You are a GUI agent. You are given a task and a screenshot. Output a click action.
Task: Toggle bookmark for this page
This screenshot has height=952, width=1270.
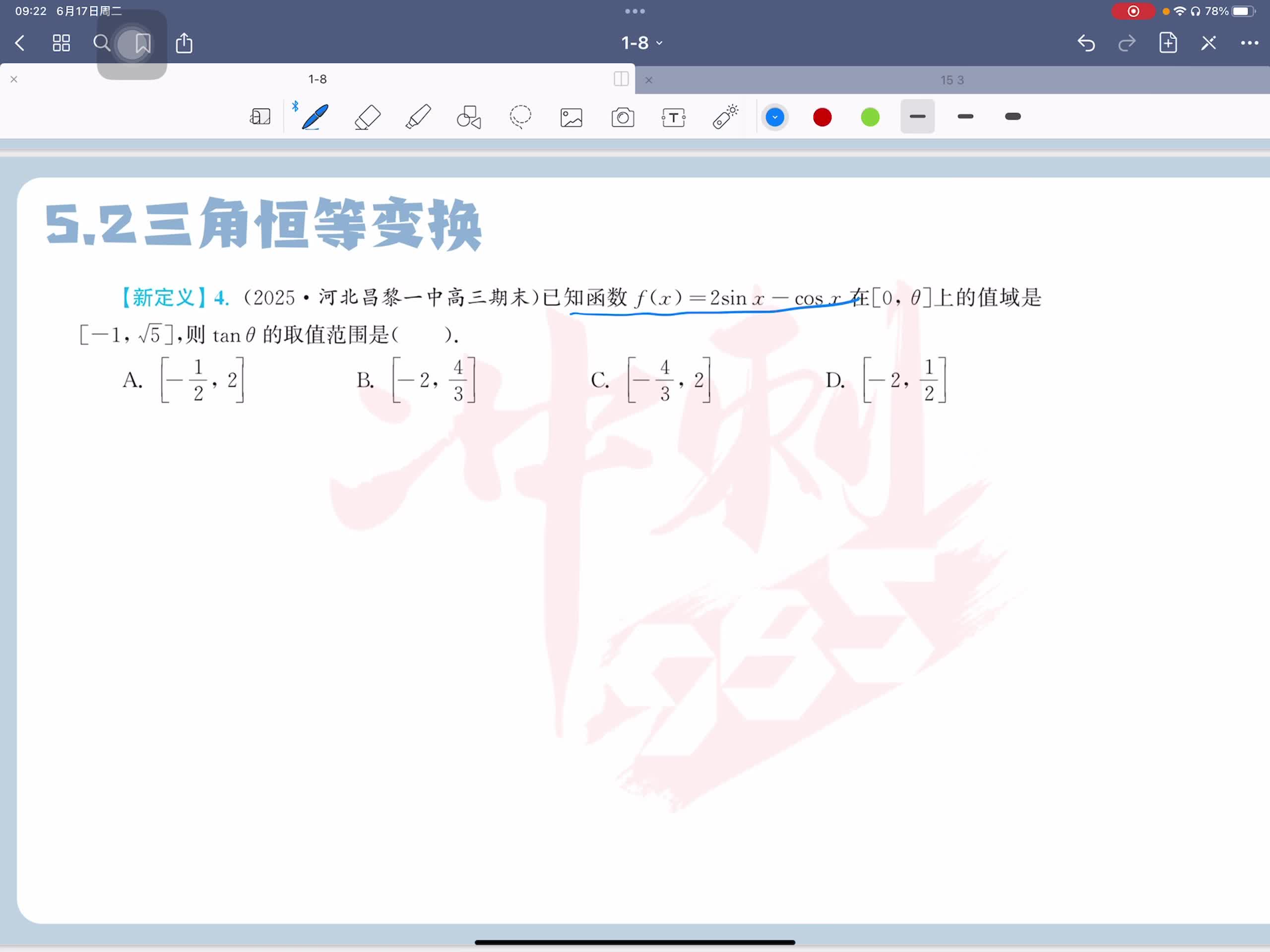(x=142, y=43)
